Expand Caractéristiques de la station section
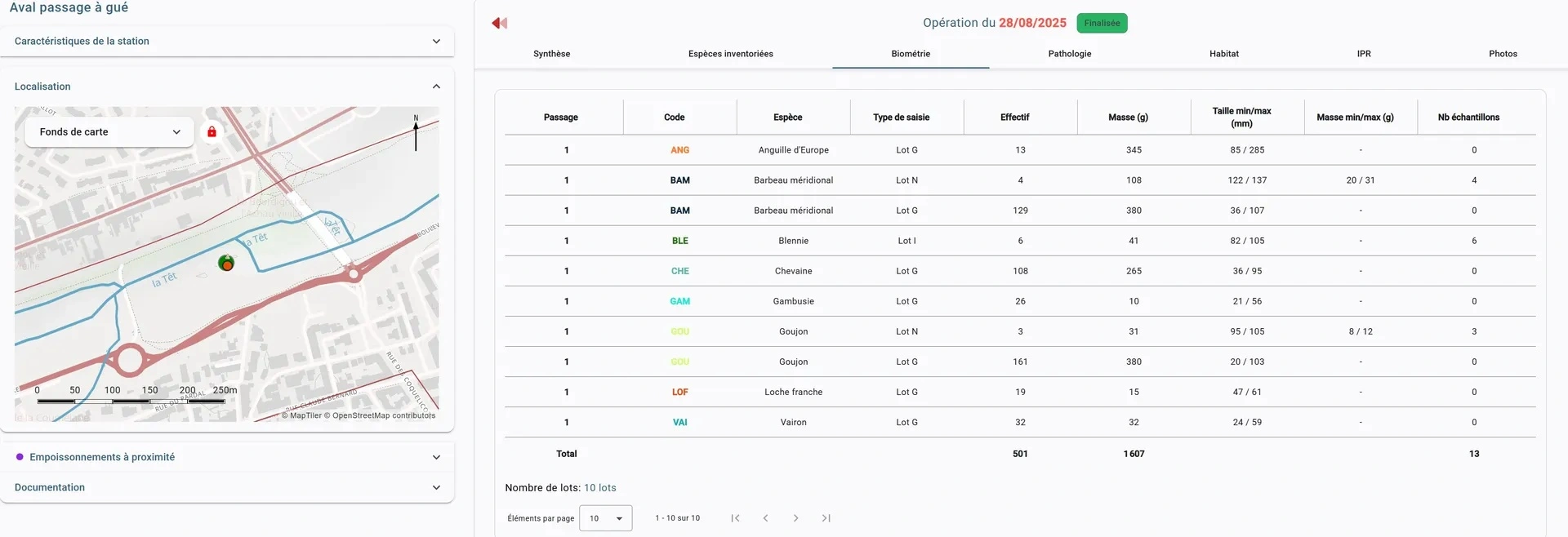 [x=227, y=41]
